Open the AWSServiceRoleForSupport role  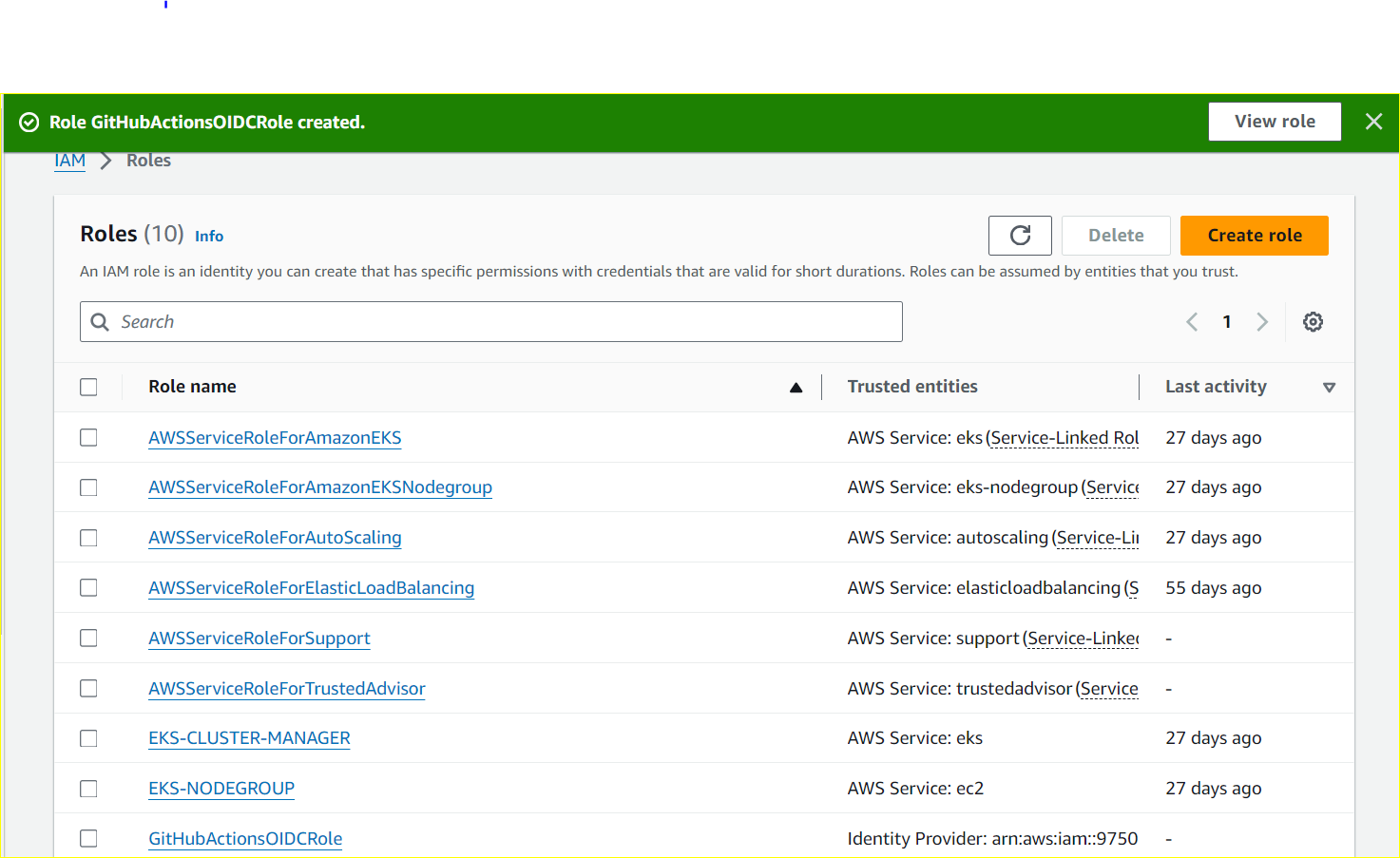(259, 639)
